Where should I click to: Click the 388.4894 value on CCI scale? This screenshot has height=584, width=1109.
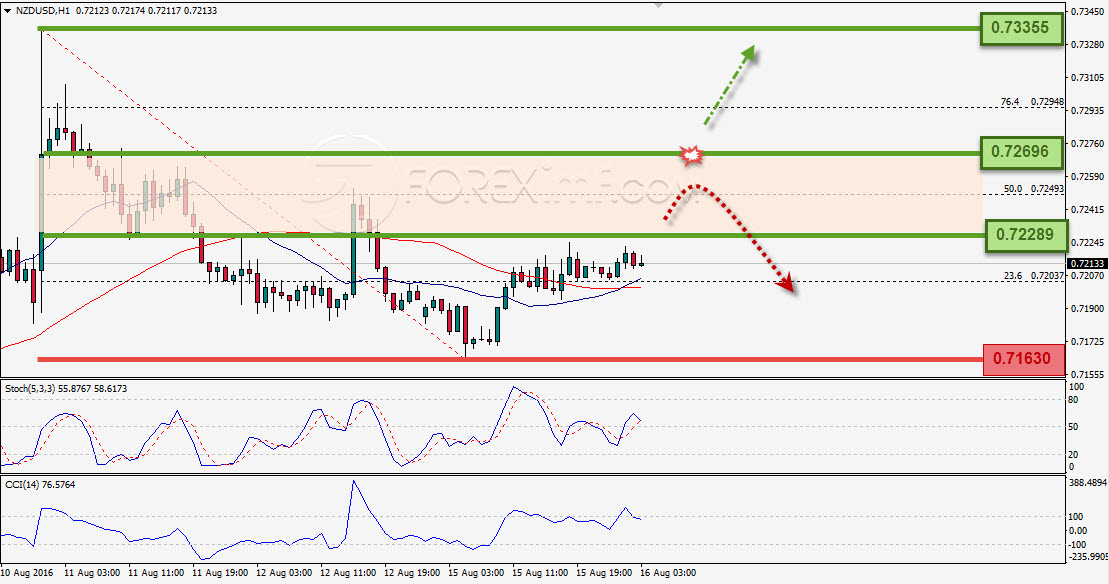[1088, 484]
